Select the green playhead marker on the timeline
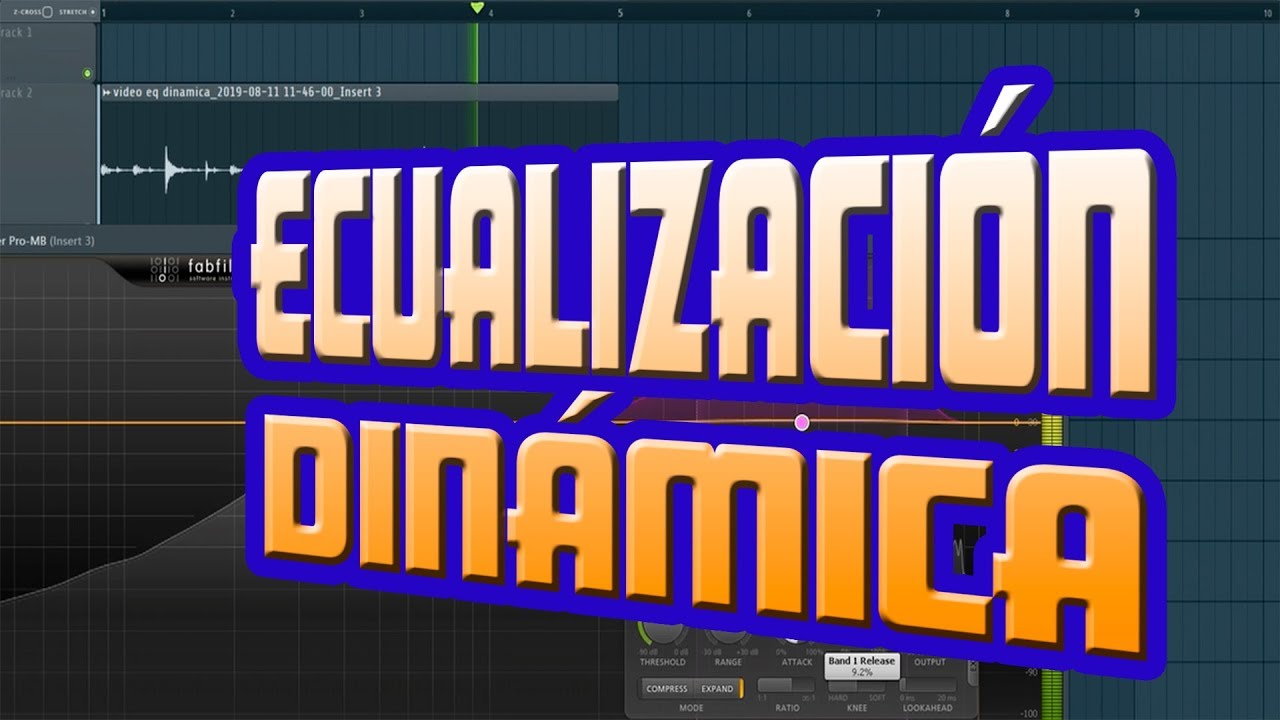This screenshot has width=1280, height=720. pyautogui.click(x=477, y=8)
